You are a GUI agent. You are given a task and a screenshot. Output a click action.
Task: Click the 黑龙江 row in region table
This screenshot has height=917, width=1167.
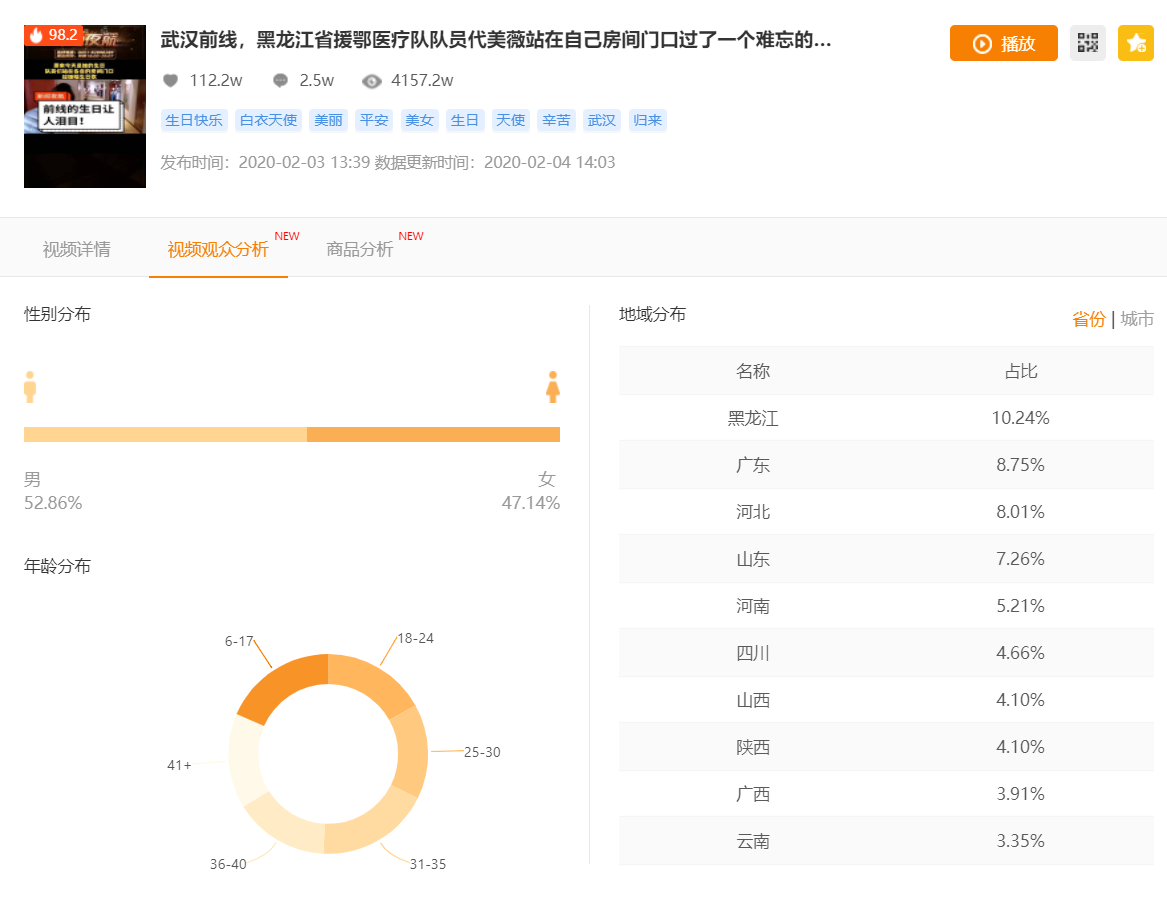pos(885,418)
